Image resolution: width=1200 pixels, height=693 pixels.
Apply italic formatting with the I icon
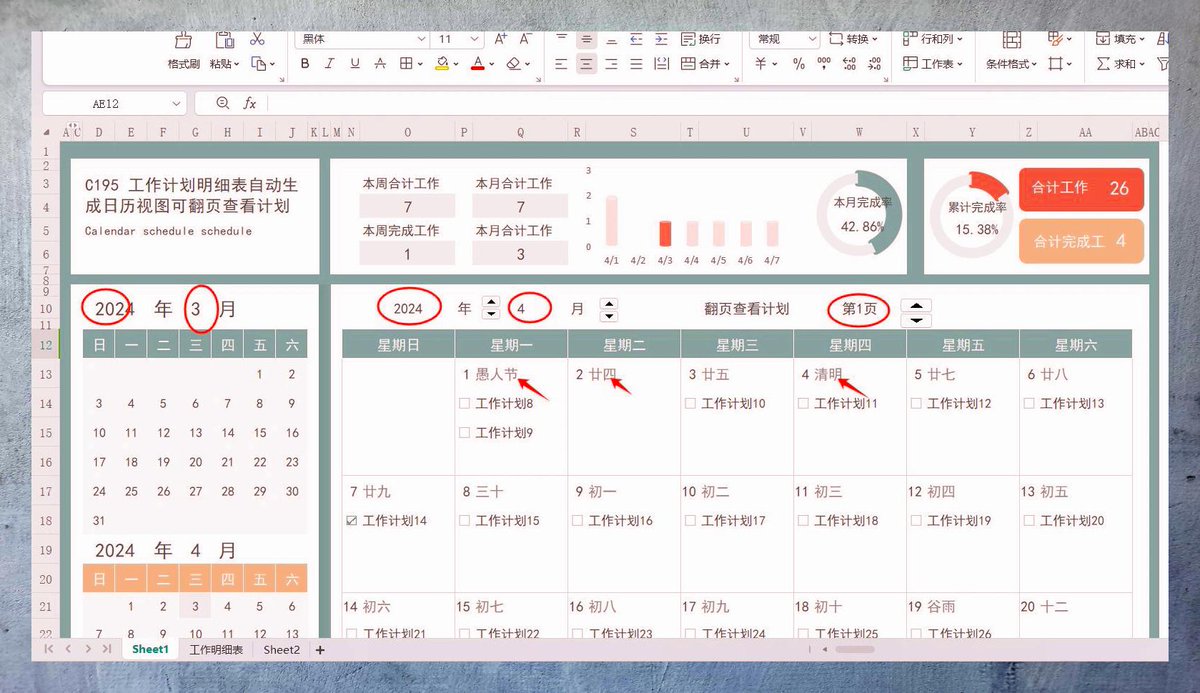pos(331,63)
